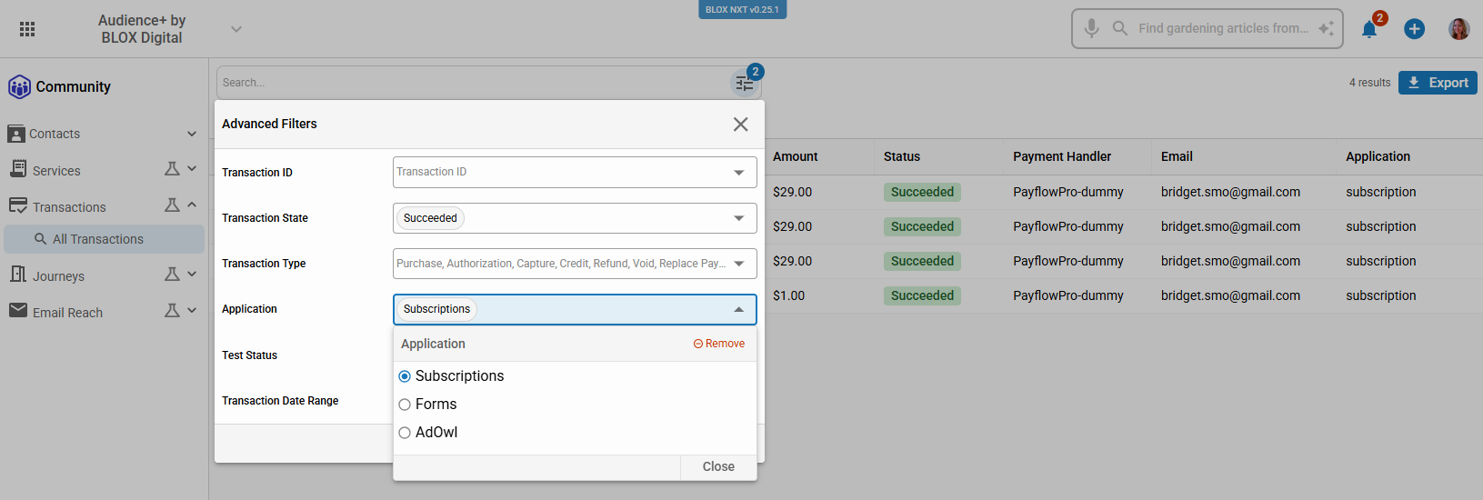Click the Services sidebar icon
This screenshot has width=1483, height=500.
click(x=18, y=170)
